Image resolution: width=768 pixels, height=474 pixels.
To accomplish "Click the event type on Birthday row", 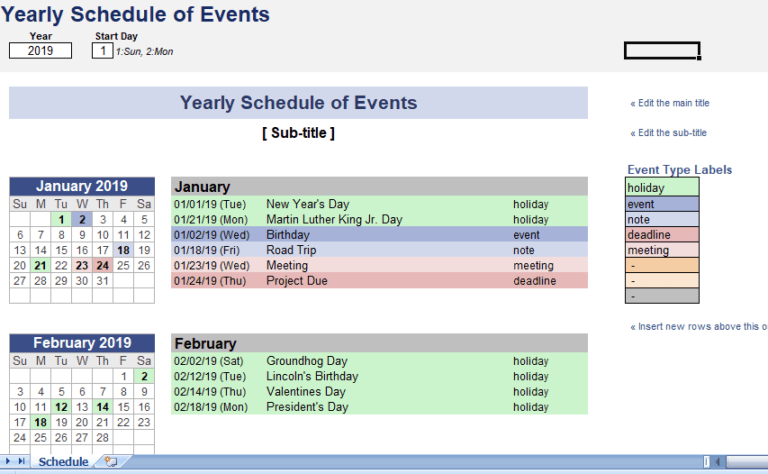I will 526,235.
